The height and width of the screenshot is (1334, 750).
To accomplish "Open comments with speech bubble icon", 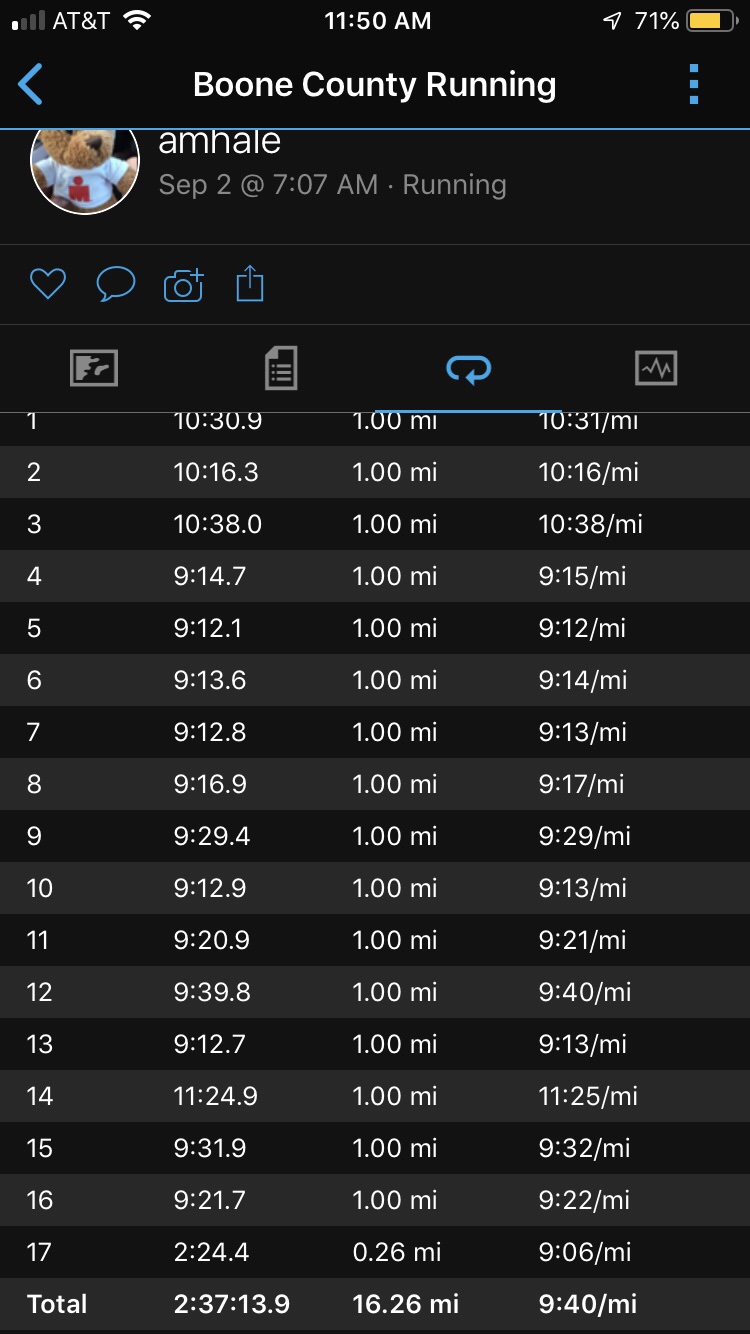I will click(x=115, y=285).
